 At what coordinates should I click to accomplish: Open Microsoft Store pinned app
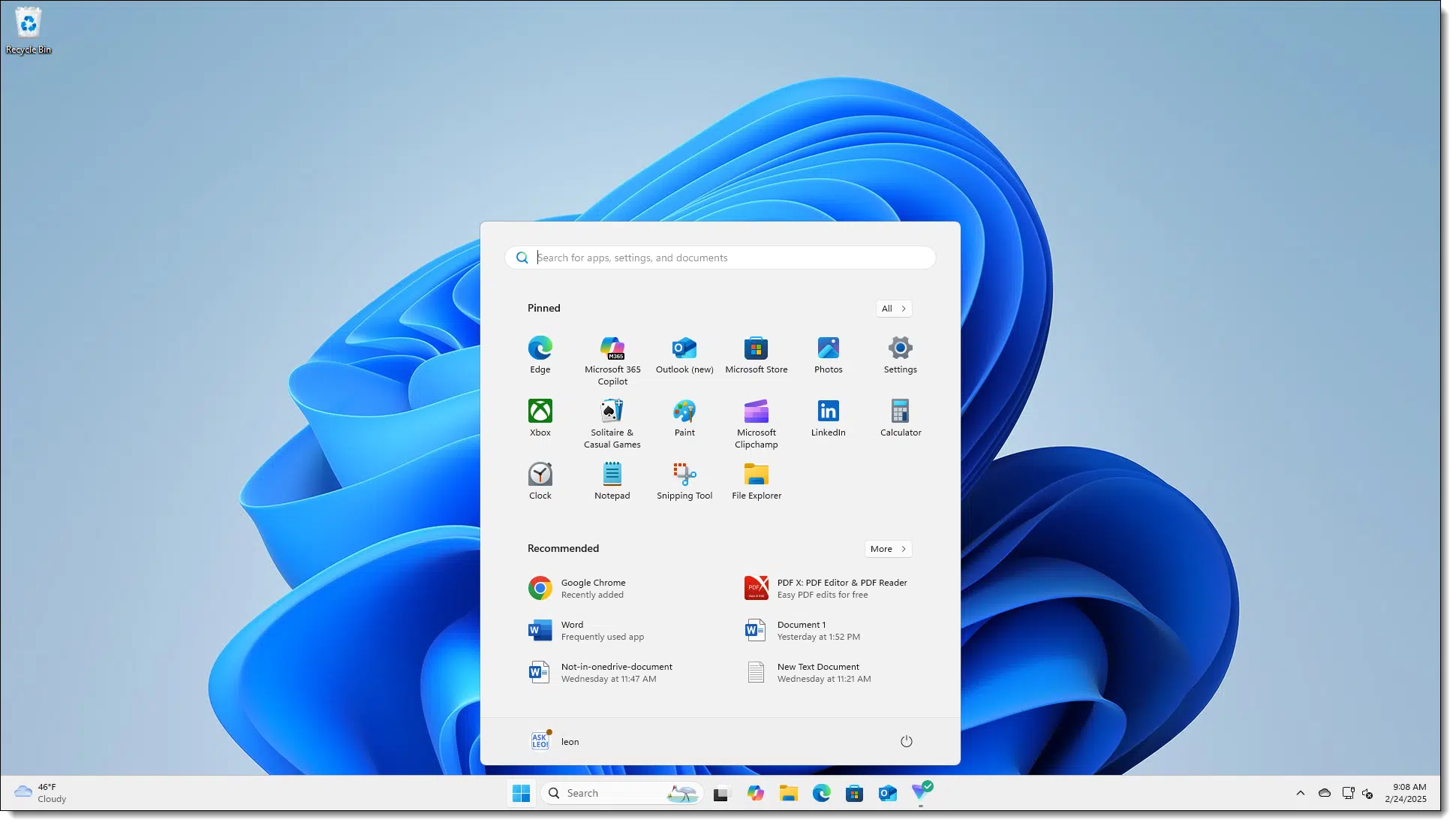[756, 354]
